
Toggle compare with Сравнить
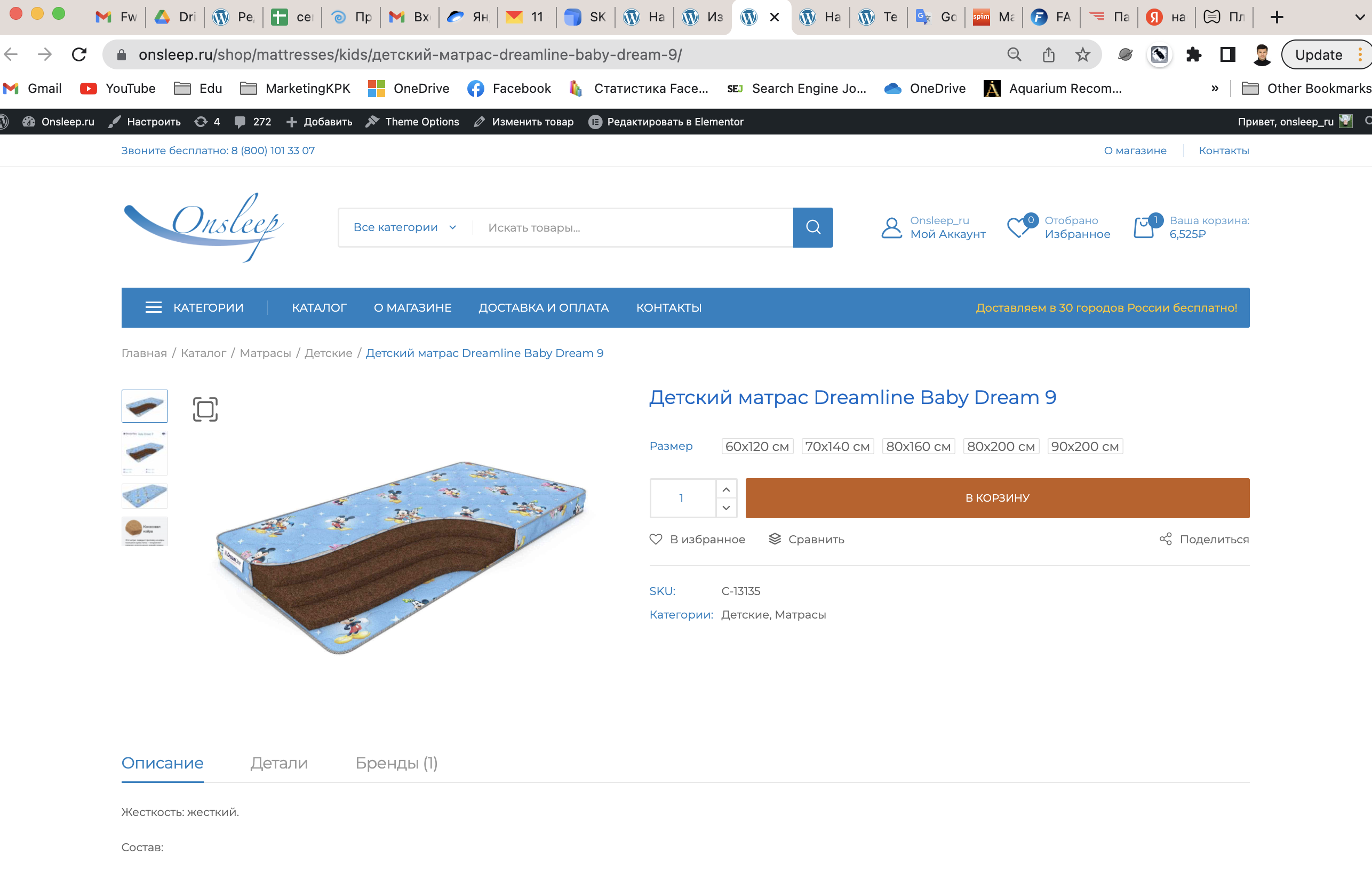806,539
